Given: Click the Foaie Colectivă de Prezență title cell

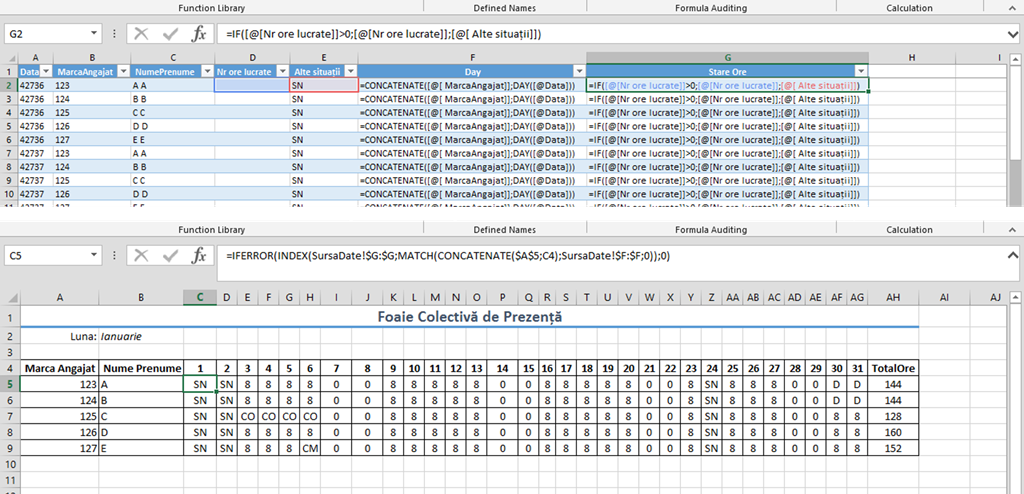Looking at the screenshot, I should click(469, 317).
